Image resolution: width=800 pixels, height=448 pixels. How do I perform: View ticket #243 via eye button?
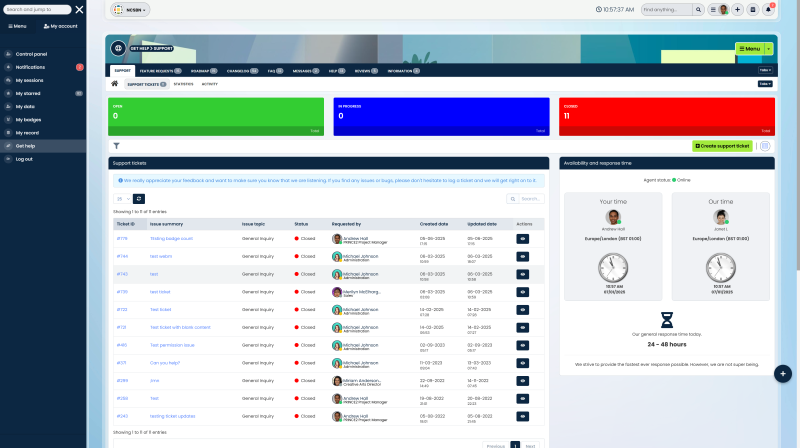(522, 416)
